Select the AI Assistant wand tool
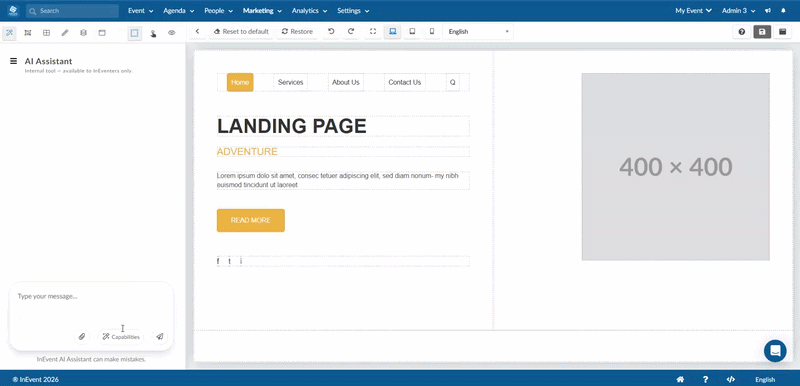The image size is (800, 386). (9, 33)
